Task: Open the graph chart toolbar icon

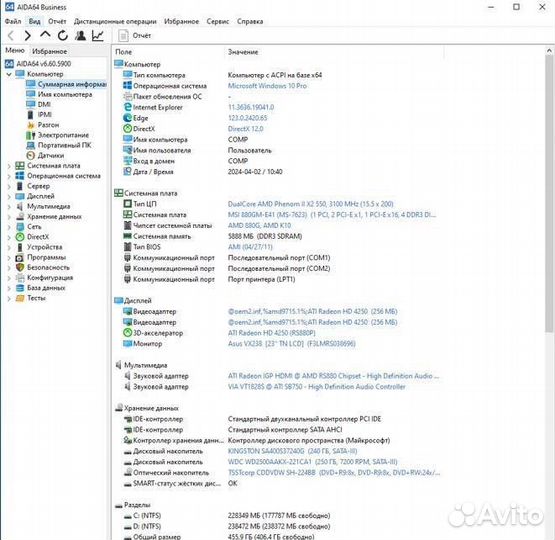Action: click(98, 35)
